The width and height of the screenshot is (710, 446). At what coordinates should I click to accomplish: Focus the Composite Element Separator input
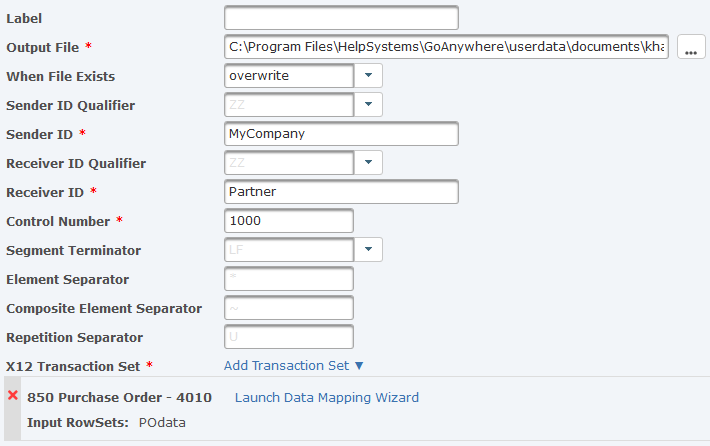coord(289,308)
